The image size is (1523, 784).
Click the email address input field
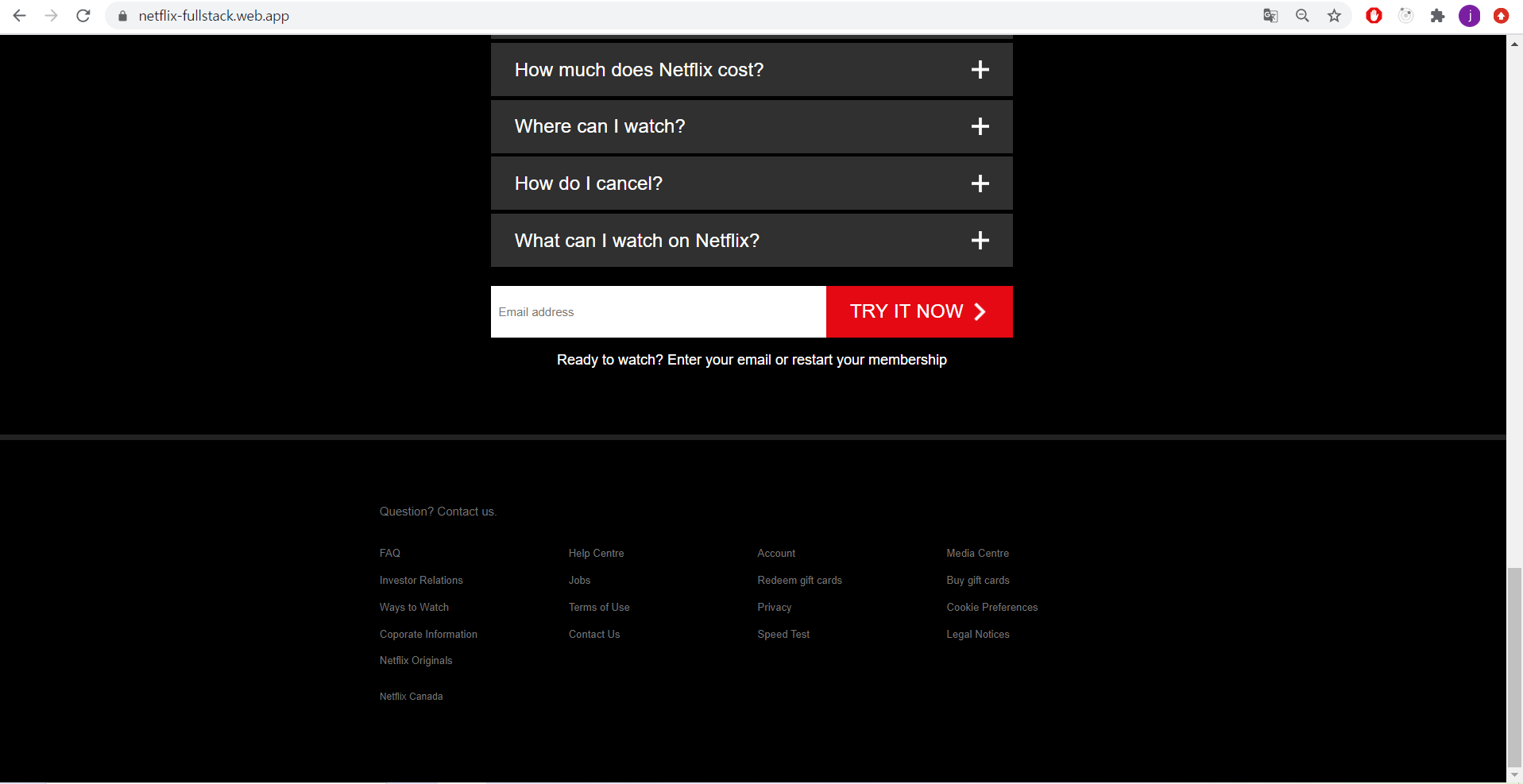(658, 311)
